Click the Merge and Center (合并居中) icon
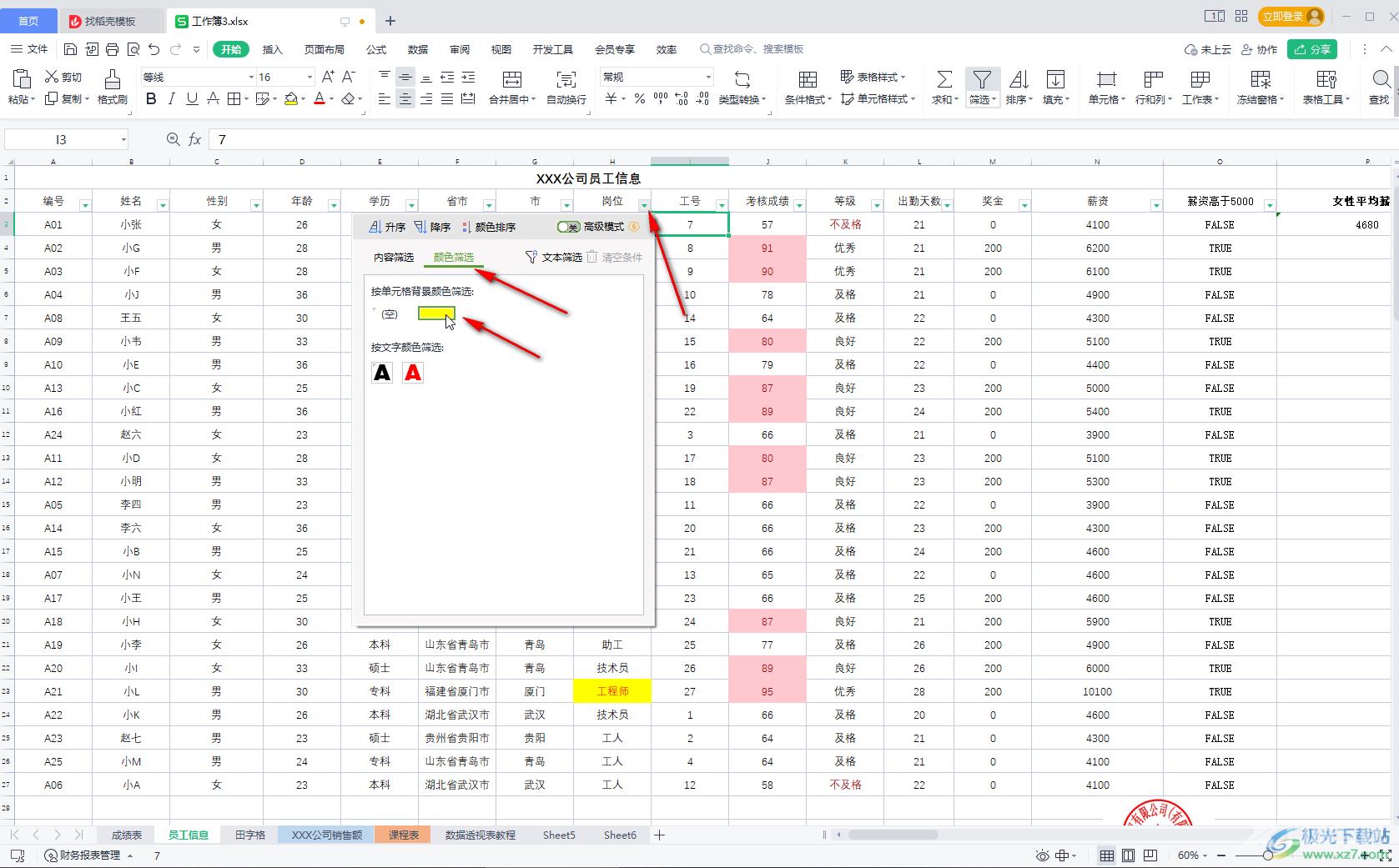This screenshot has width=1399, height=868. point(512,79)
